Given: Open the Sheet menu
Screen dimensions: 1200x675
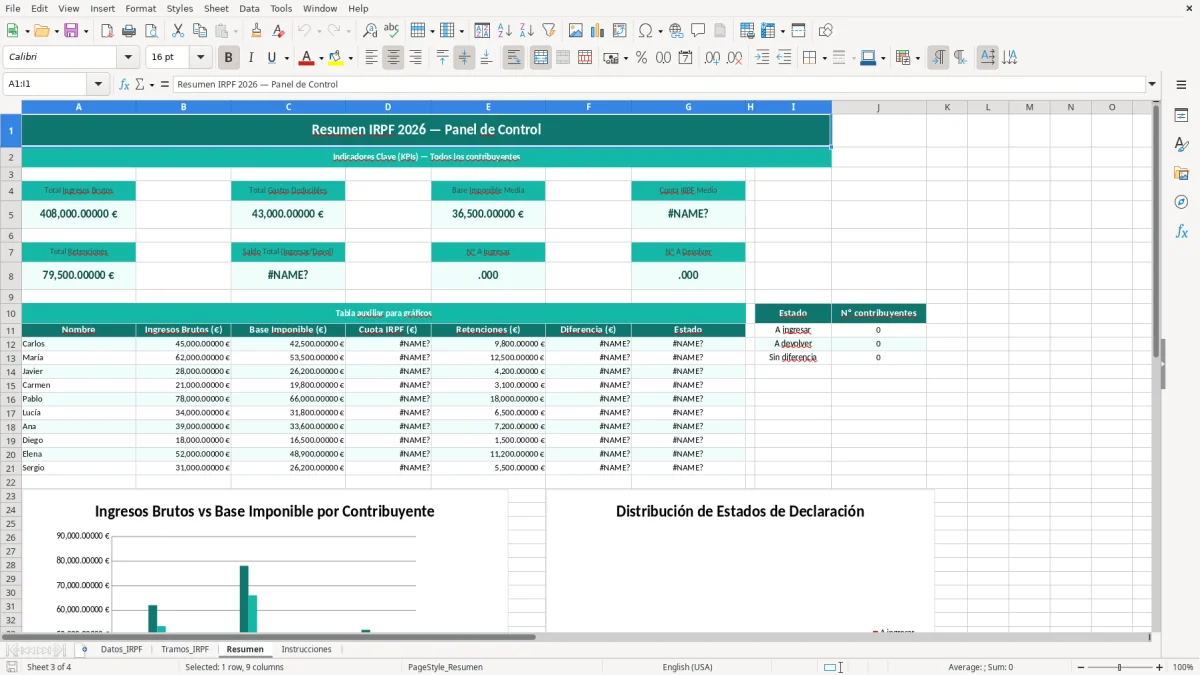Looking at the screenshot, I should coord(216,8).
